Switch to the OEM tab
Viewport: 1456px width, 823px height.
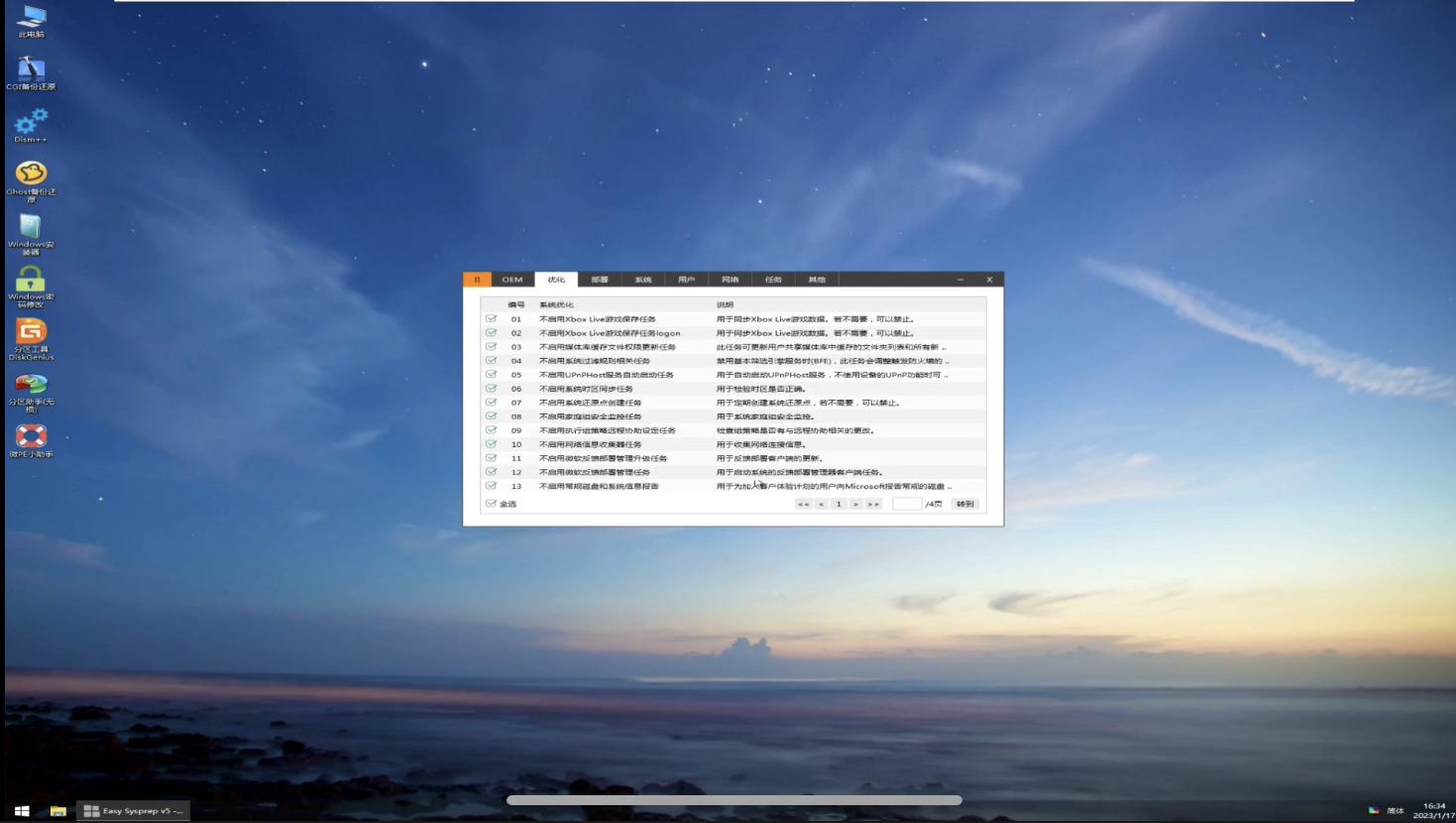[x=512, y=280]
